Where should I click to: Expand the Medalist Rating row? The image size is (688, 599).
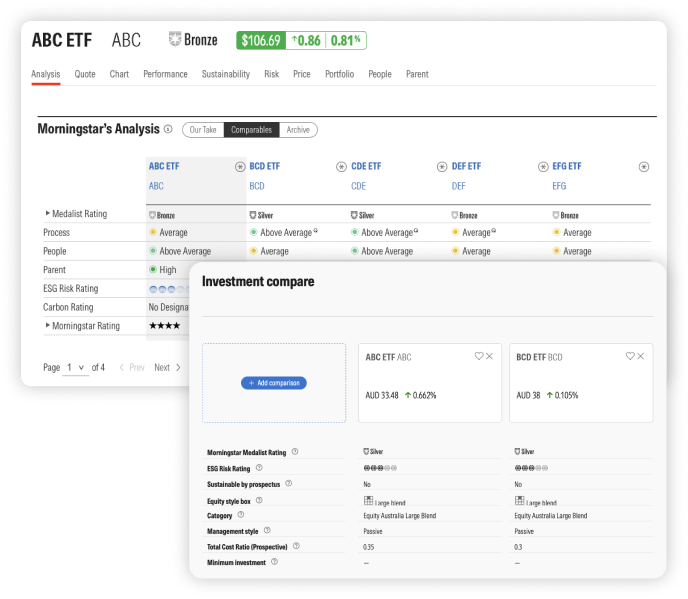tap(47, 213)
